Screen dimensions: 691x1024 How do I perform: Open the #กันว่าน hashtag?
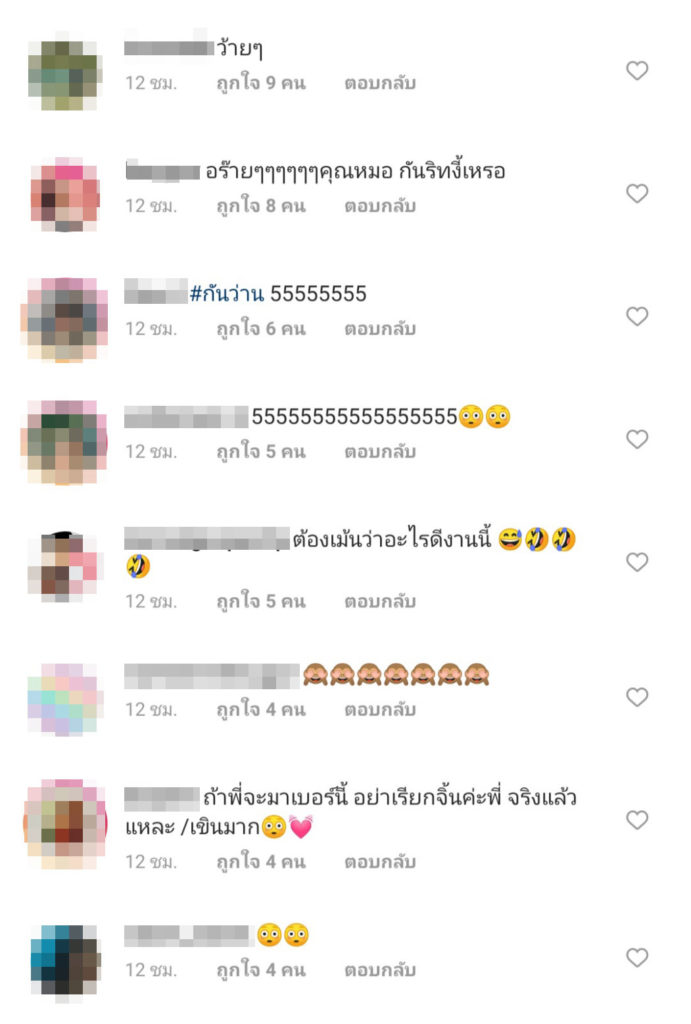click(227, 293)
